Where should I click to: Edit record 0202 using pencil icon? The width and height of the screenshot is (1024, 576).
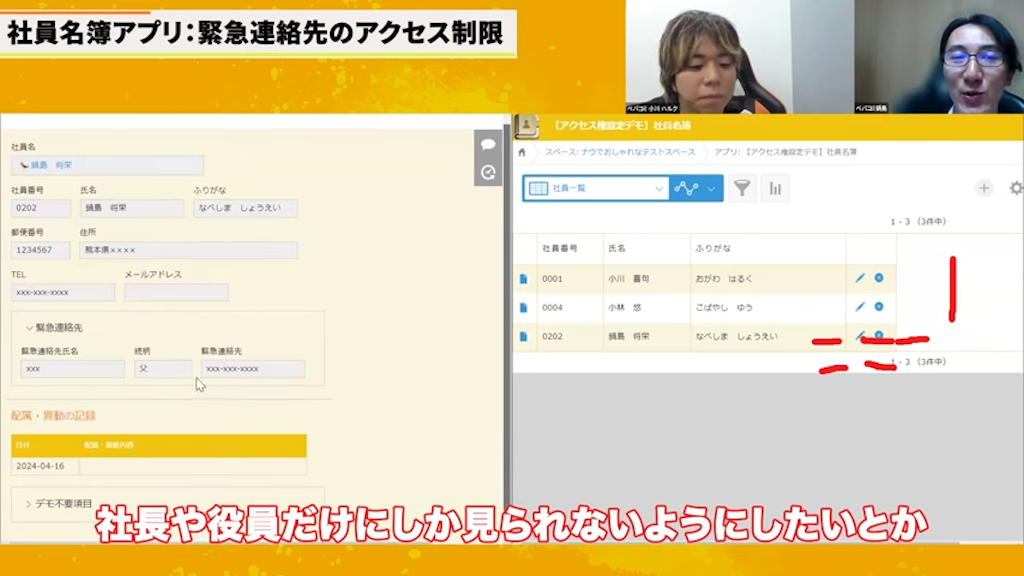(860, 338)
